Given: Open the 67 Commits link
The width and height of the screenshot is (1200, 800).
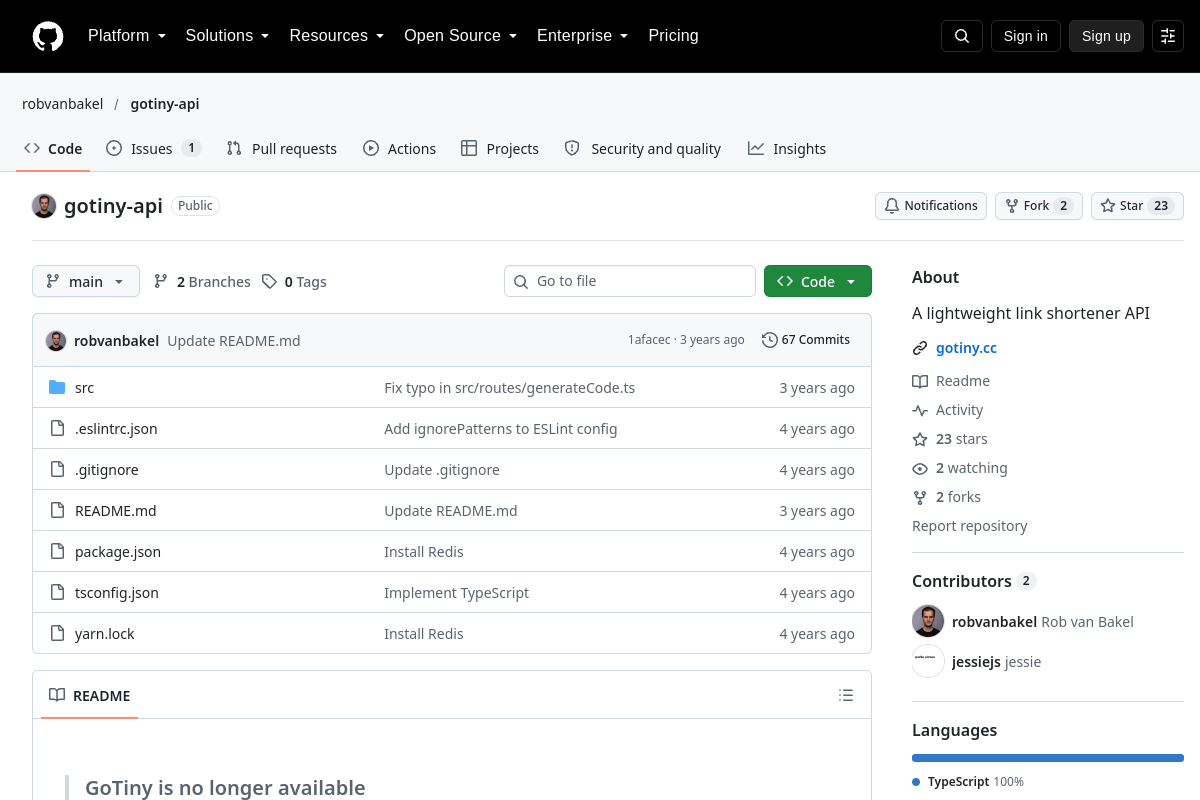Looking at the screenshot, I should tap(806, 340).
